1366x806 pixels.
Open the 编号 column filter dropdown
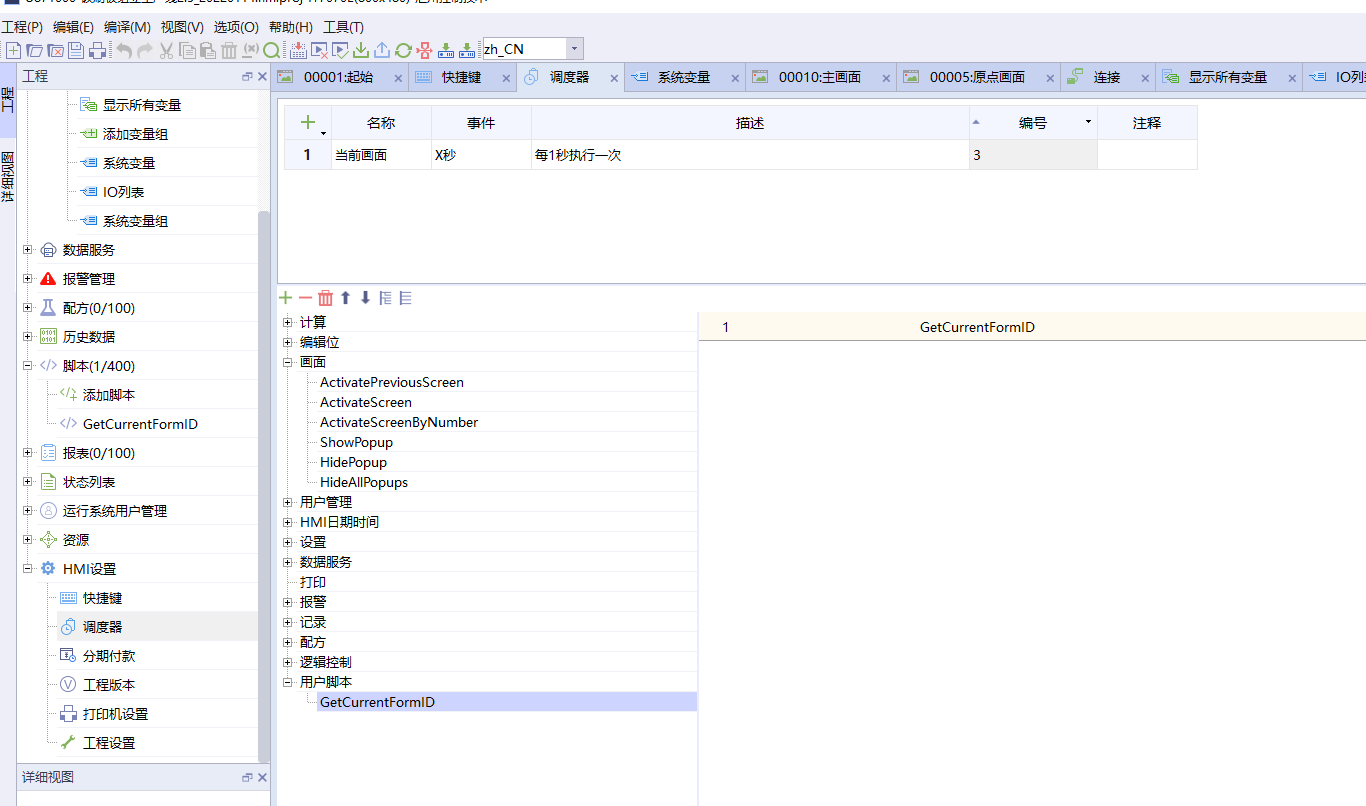(1088, 123)
